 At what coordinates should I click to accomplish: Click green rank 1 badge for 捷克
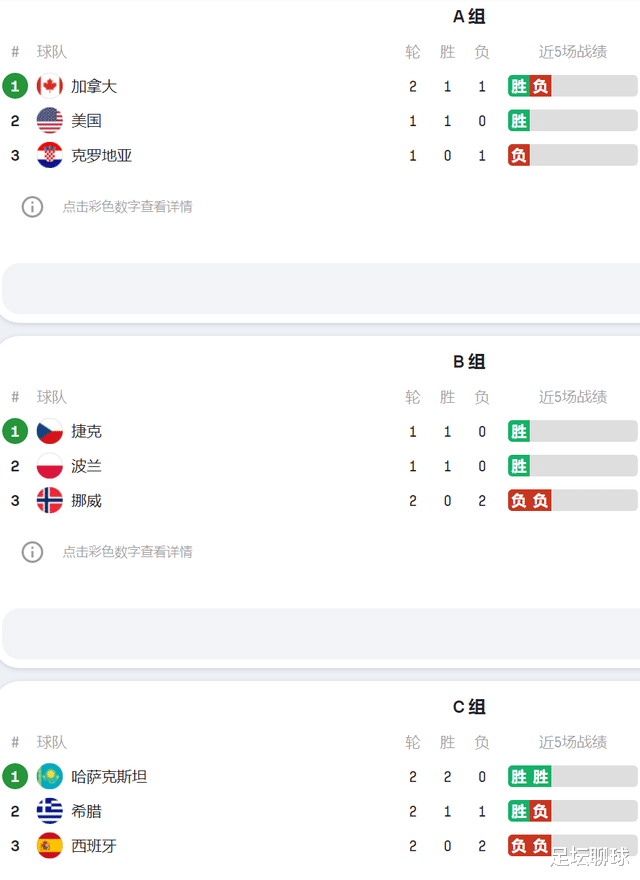coord(15,431)
